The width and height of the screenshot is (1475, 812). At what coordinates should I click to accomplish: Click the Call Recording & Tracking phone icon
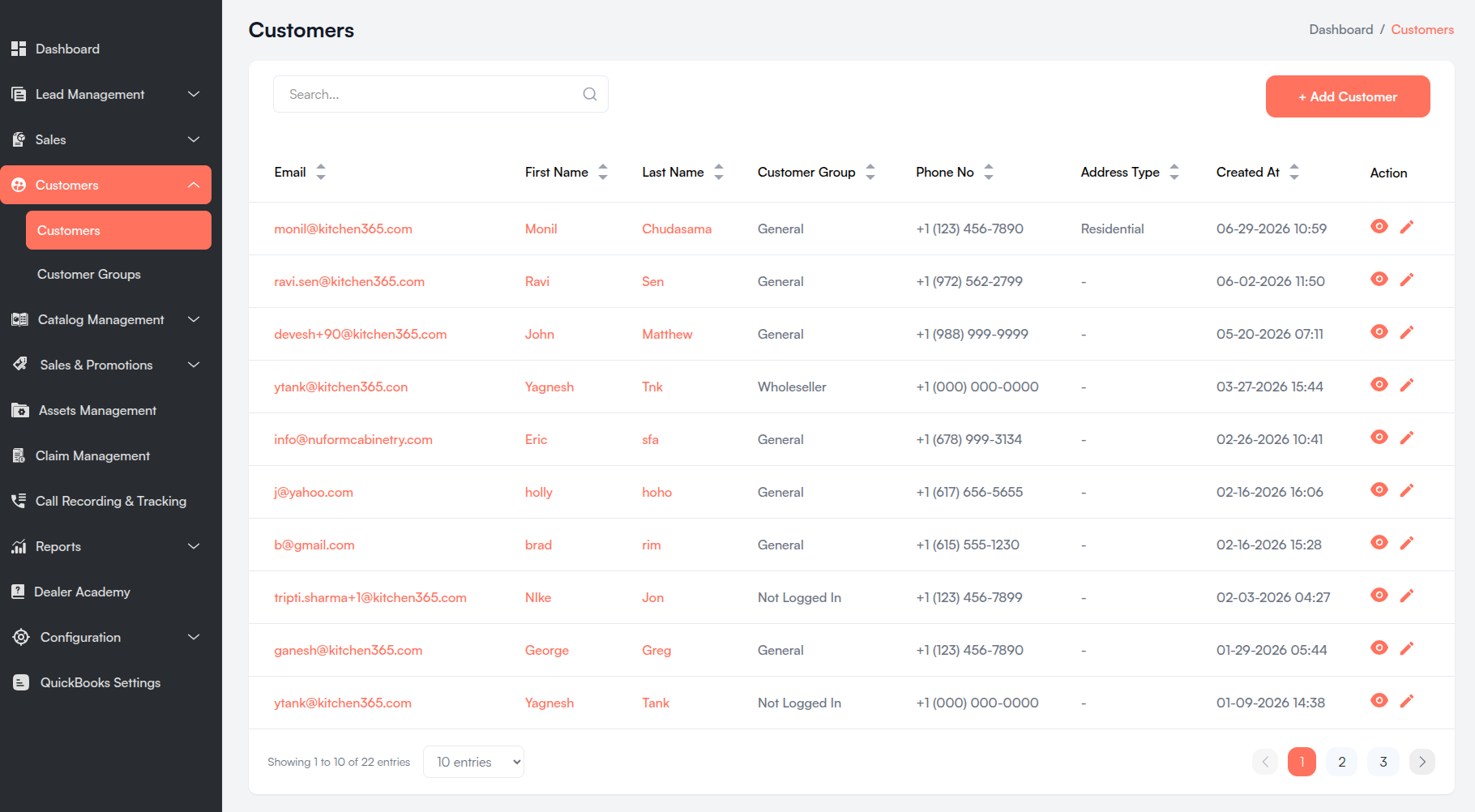(x=19, y=501)
